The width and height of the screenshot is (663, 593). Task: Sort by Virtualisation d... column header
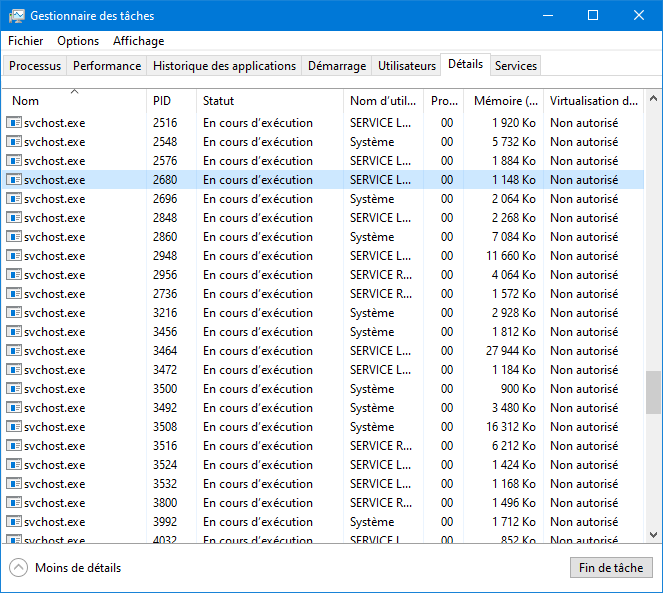(593, 101)
